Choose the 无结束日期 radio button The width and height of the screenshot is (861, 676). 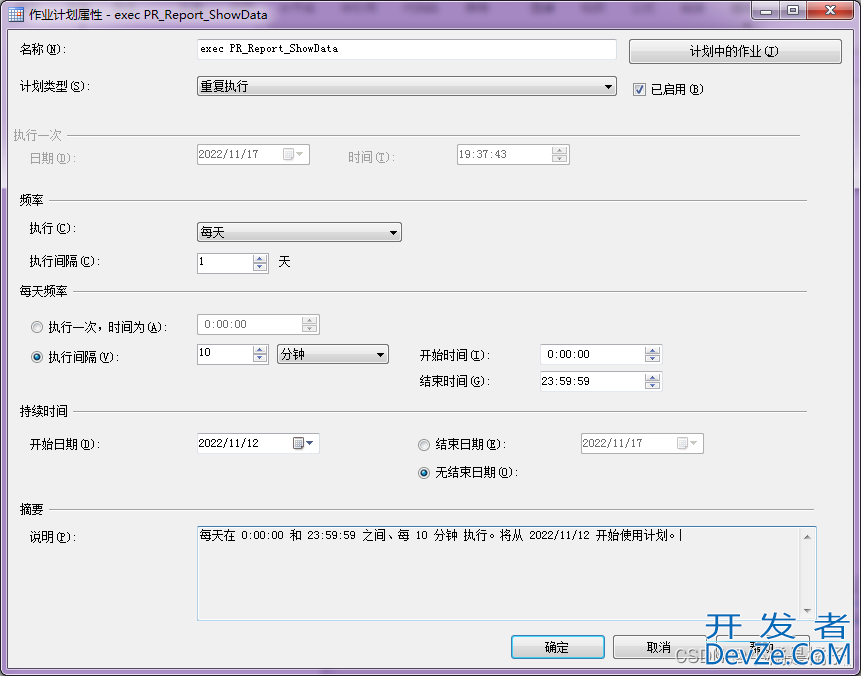point(424,473)
